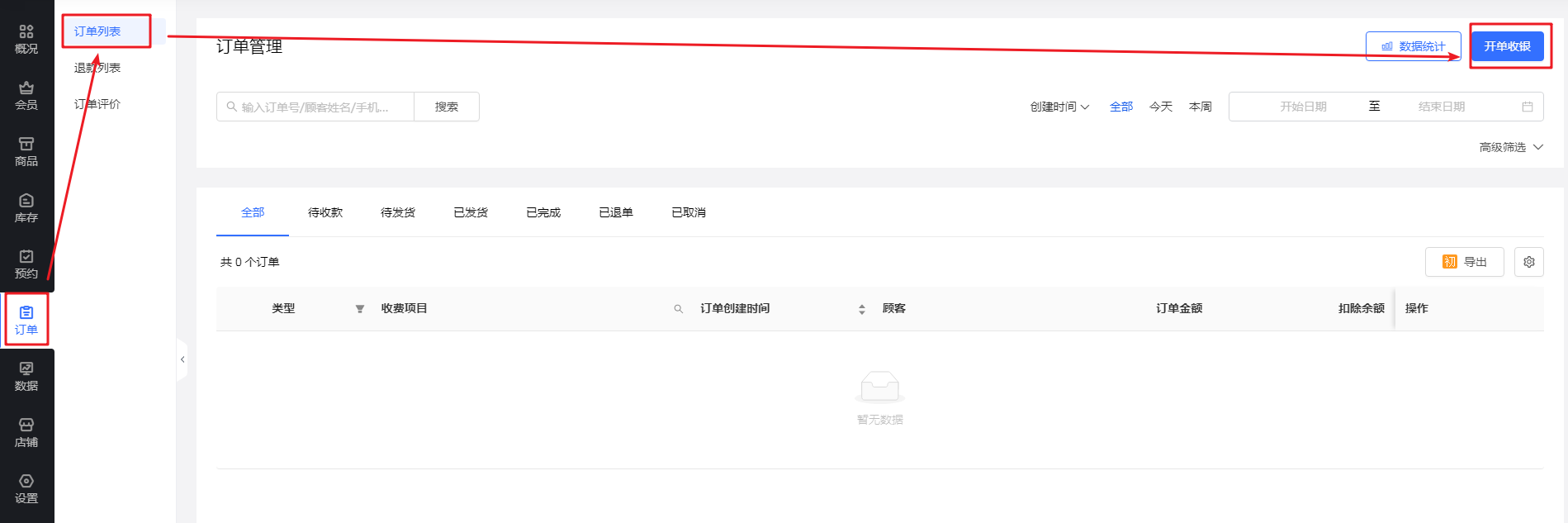Click the 扣除余额 column header

click(1362, 308)
